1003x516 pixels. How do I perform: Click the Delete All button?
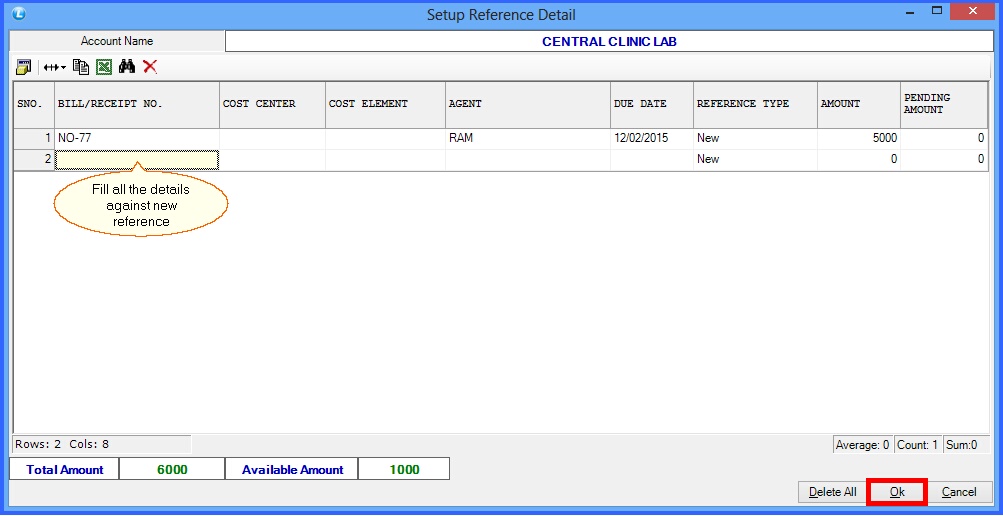pos(833,492)
